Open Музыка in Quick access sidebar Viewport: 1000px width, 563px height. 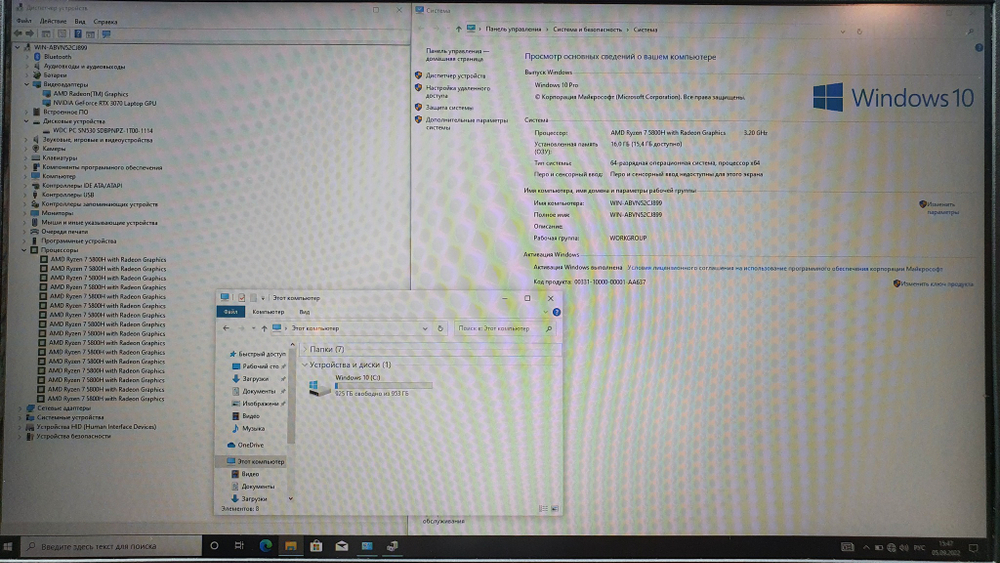253,428
